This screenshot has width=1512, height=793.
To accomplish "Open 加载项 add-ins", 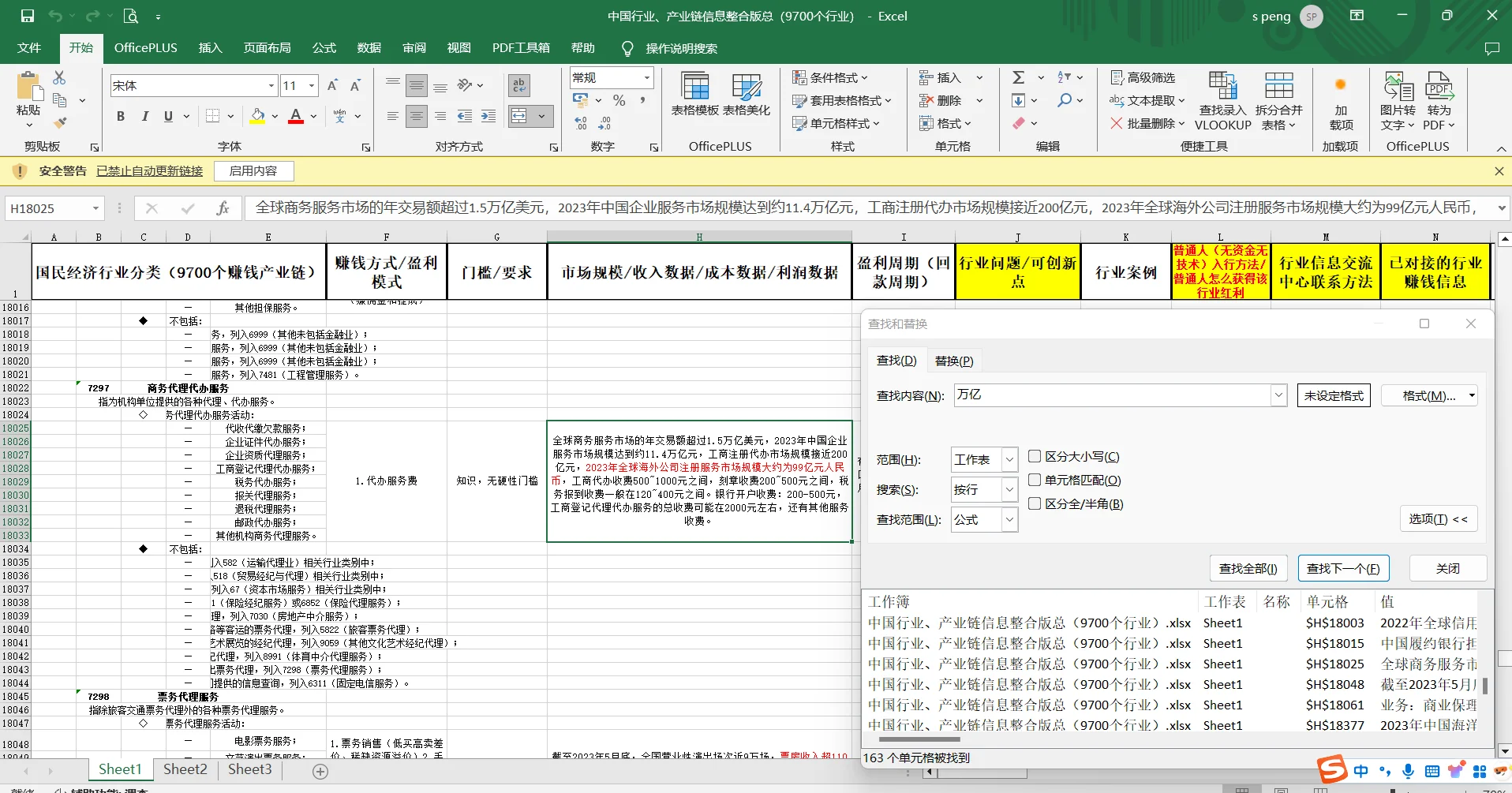I will (x=1341, y=103).
